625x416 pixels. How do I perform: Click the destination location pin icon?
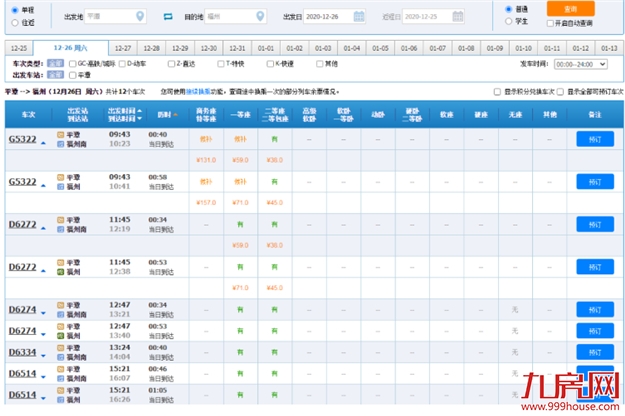point(260,16)
